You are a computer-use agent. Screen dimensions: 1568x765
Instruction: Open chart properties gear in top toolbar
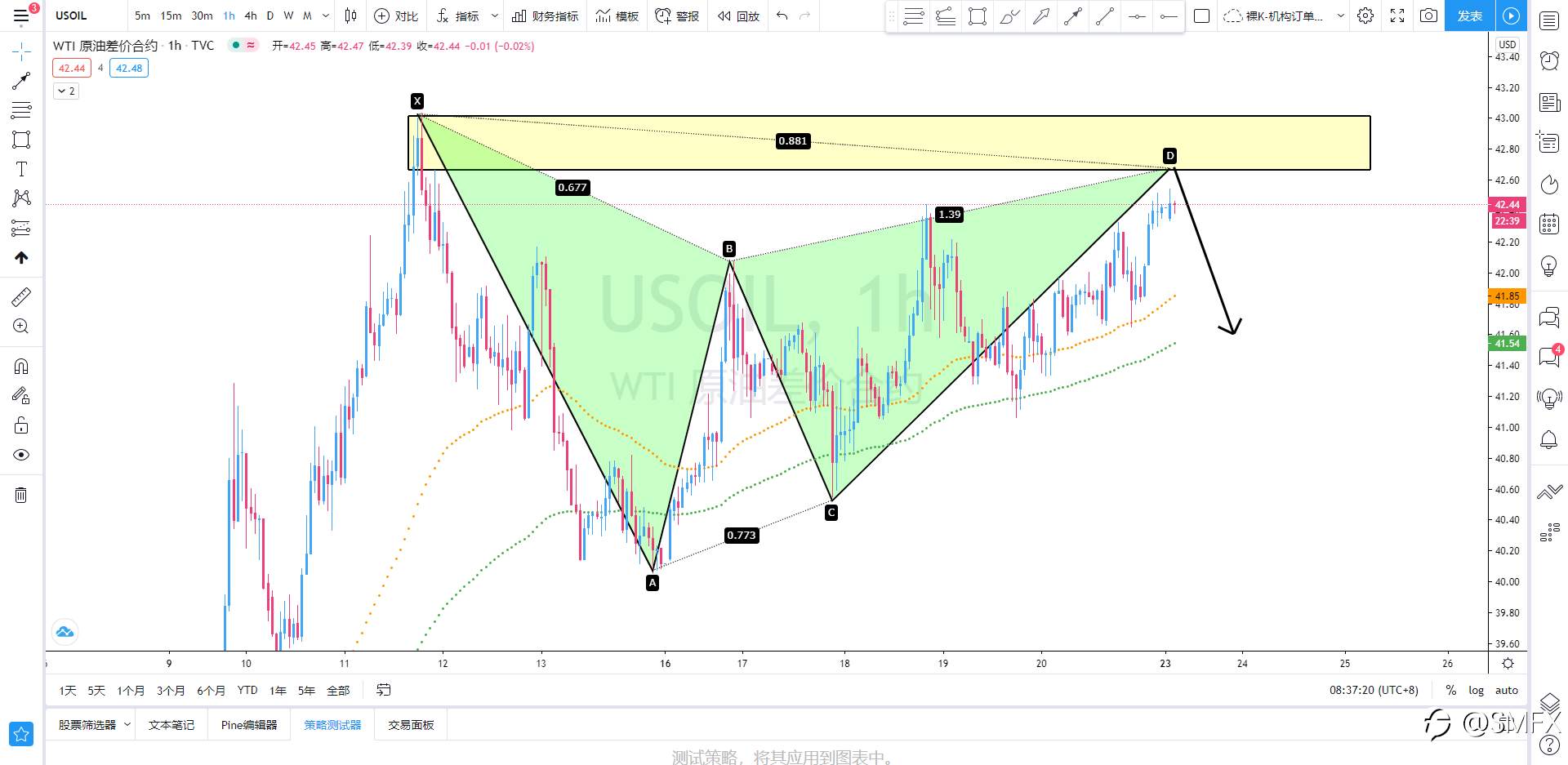coord(1365,16)
